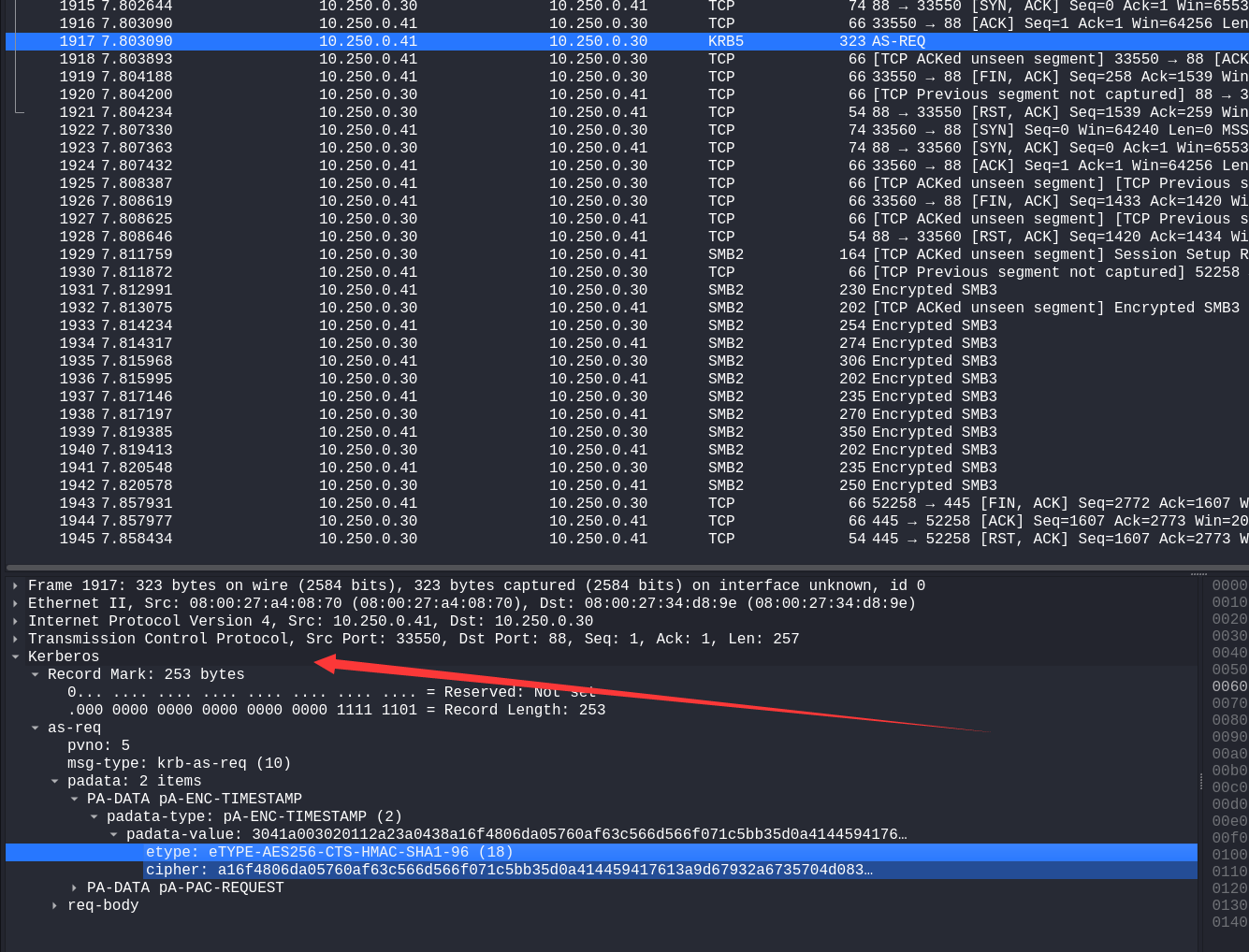Select packet 1928 RST, ACK Seq=1420
The height and width of the screenshot is (952, 1249).
pyautogui.click(x=627, y=237)
